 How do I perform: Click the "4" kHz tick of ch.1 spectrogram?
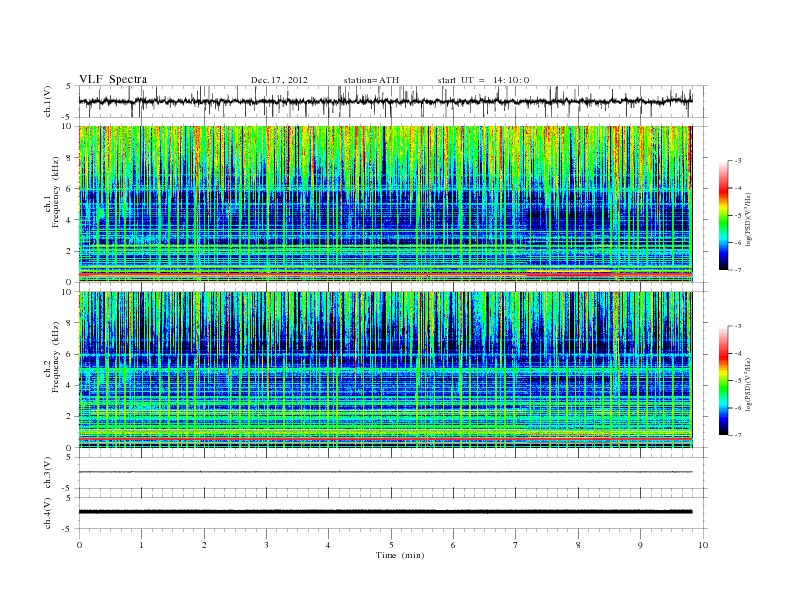(70, 220)
